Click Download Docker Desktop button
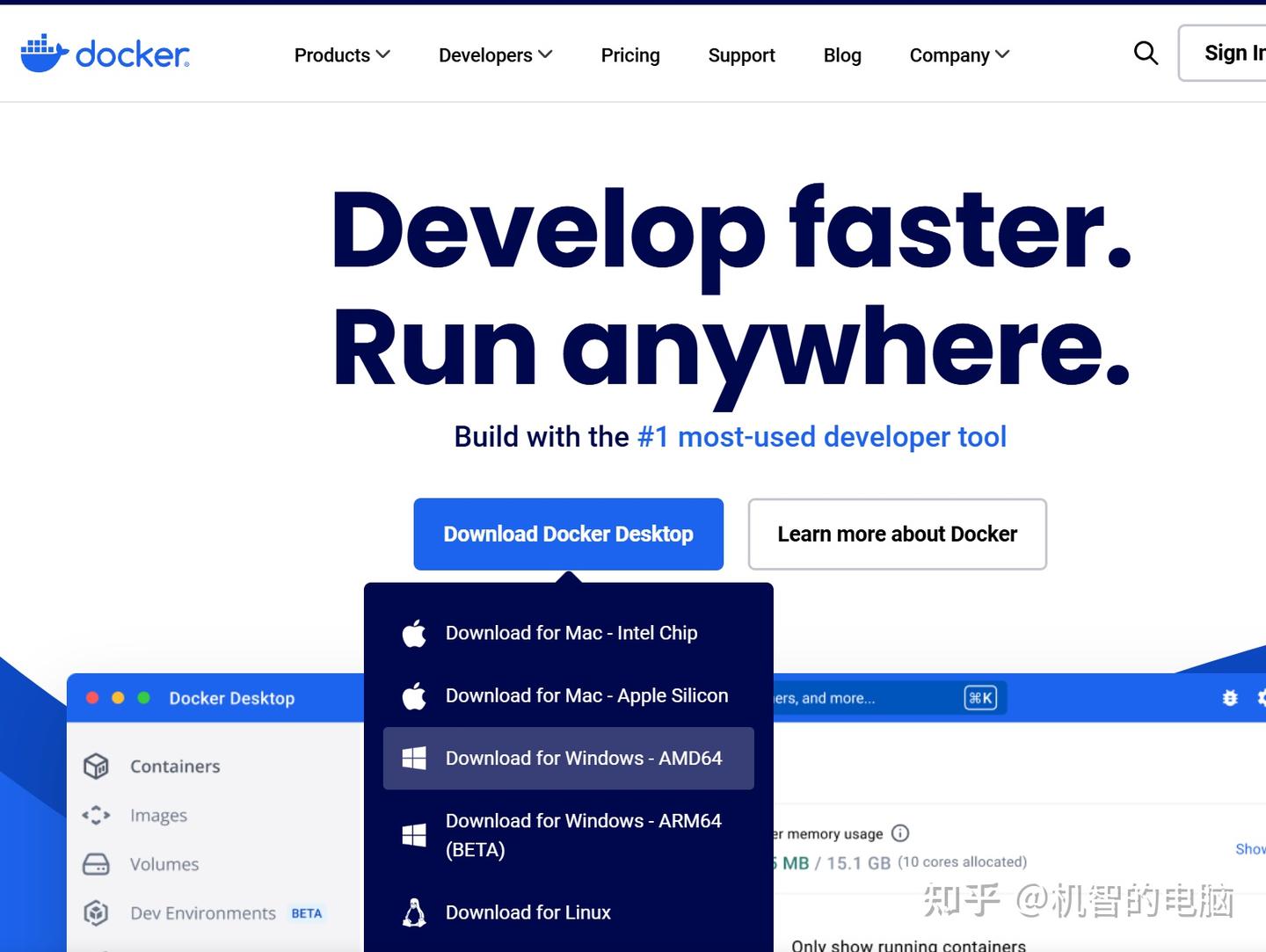The width and height of the screenshot is (1266, 952). point(569,534)
